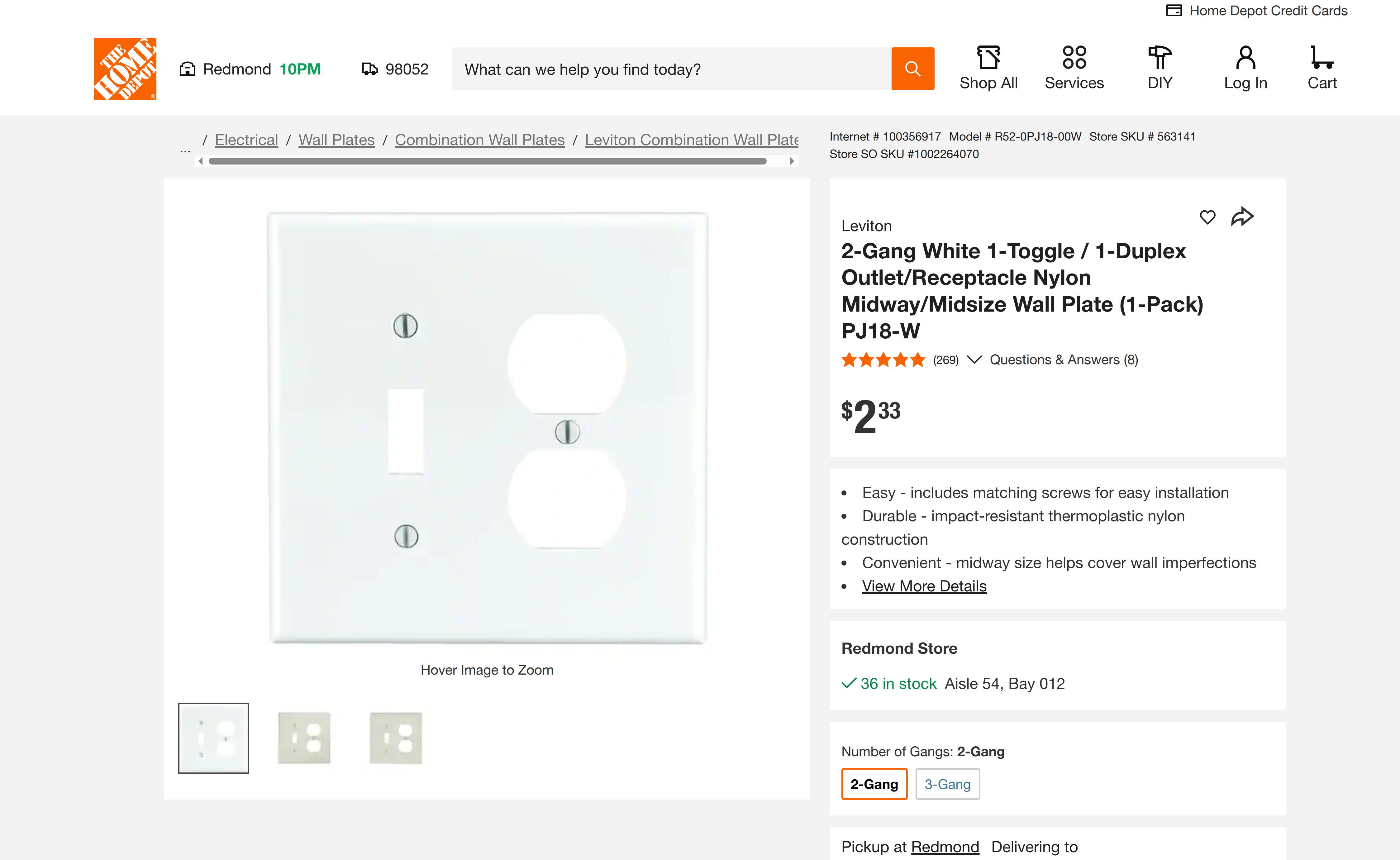Open the Electrical breadcrumb
1400x860 pixels.
tap(246, 140)
